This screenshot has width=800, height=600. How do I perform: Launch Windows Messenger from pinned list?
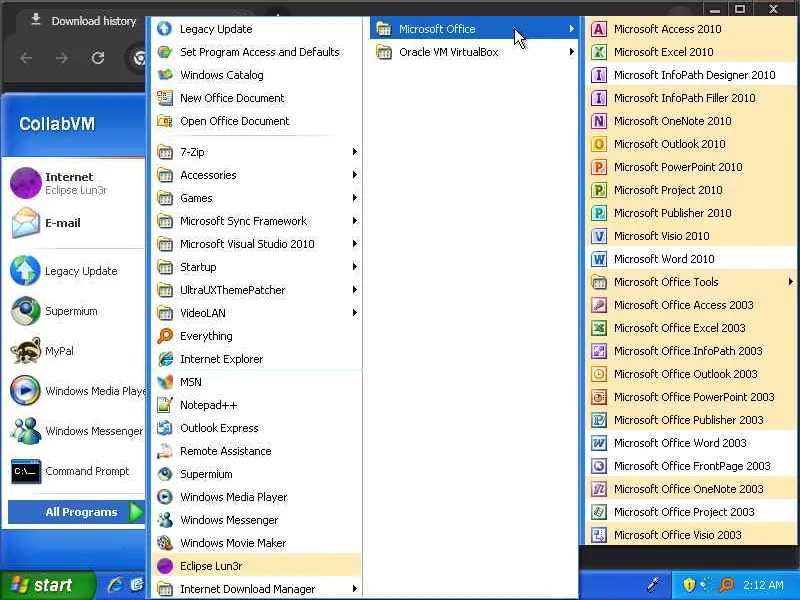76,431
